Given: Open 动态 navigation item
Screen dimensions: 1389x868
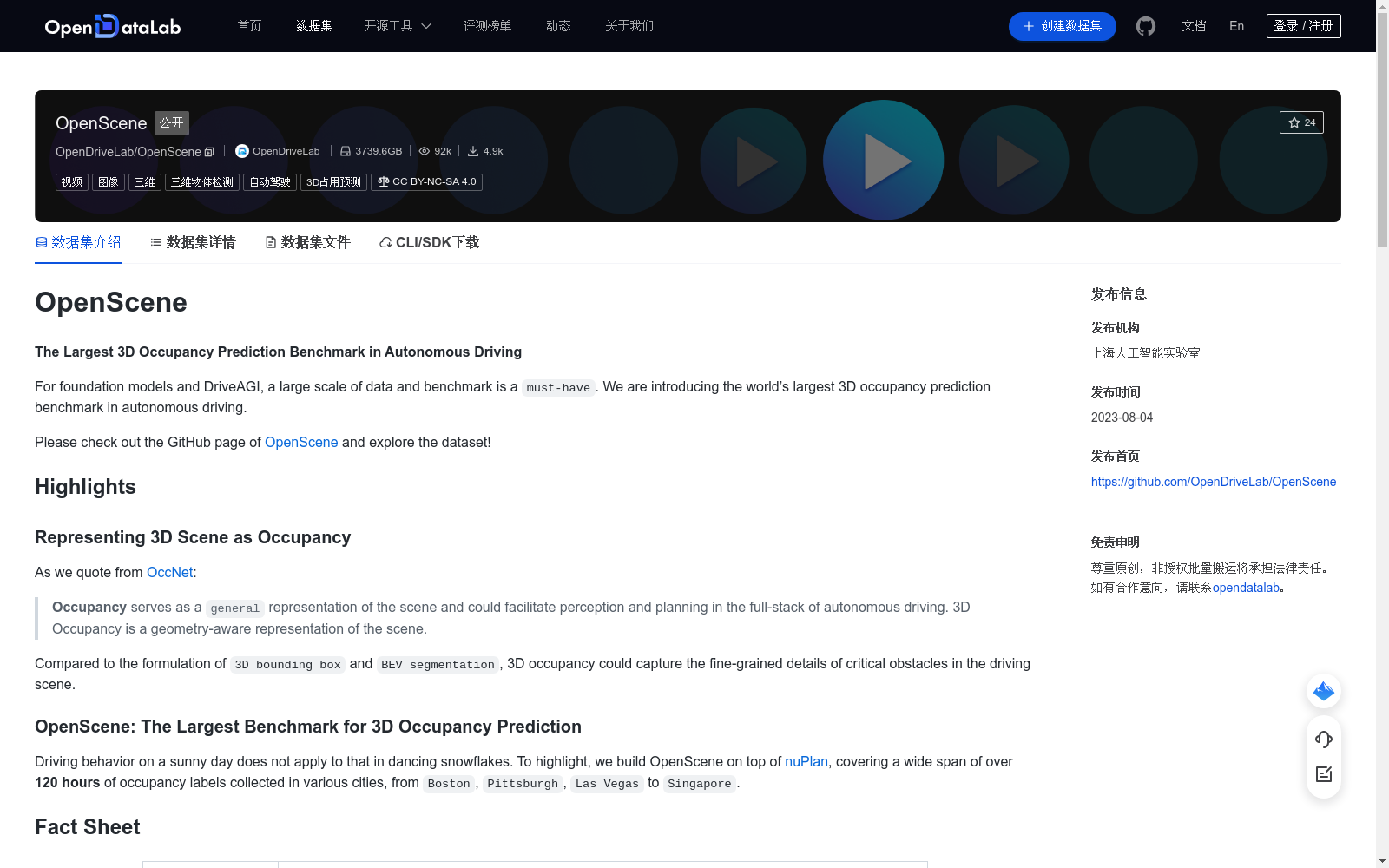Looking at the screenshot, I should (x=558, y=26).
